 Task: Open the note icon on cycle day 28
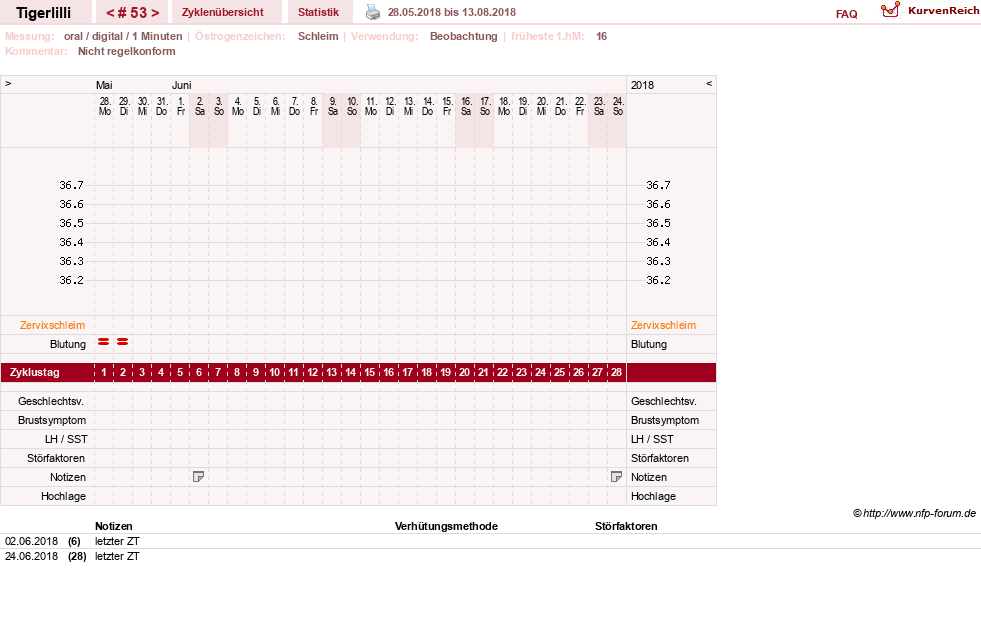[x=616, y=477]
